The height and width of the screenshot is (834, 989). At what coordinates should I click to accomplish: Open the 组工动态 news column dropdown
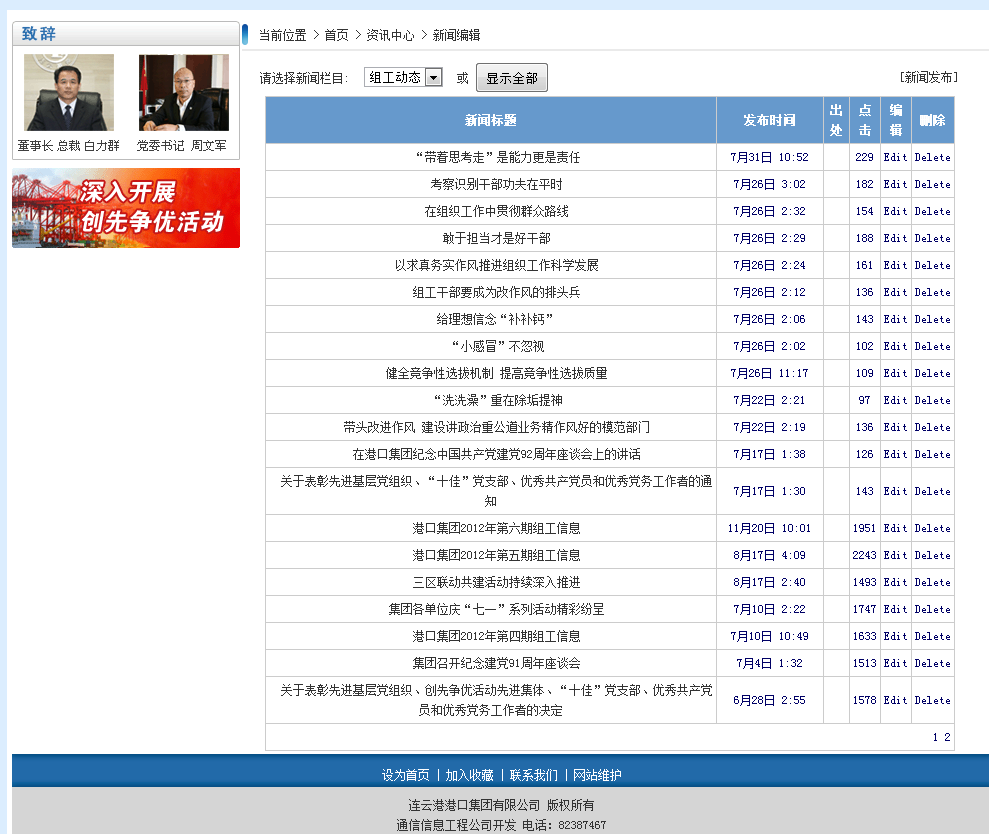click(x=403, y=78)
